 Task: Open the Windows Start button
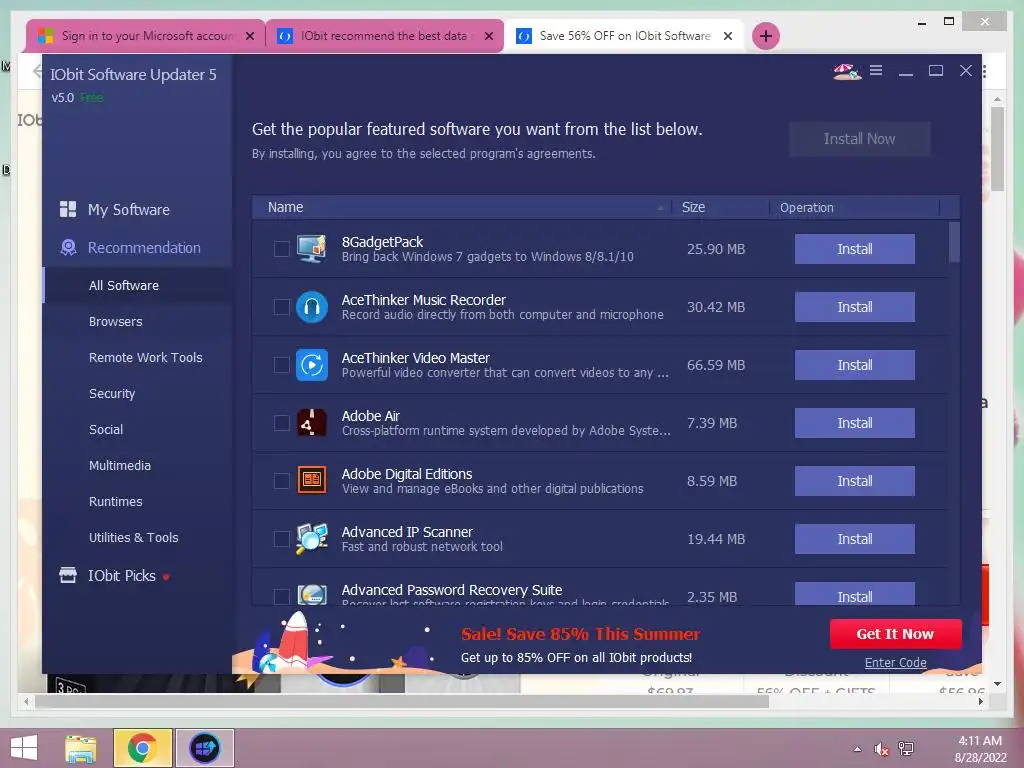24,748
